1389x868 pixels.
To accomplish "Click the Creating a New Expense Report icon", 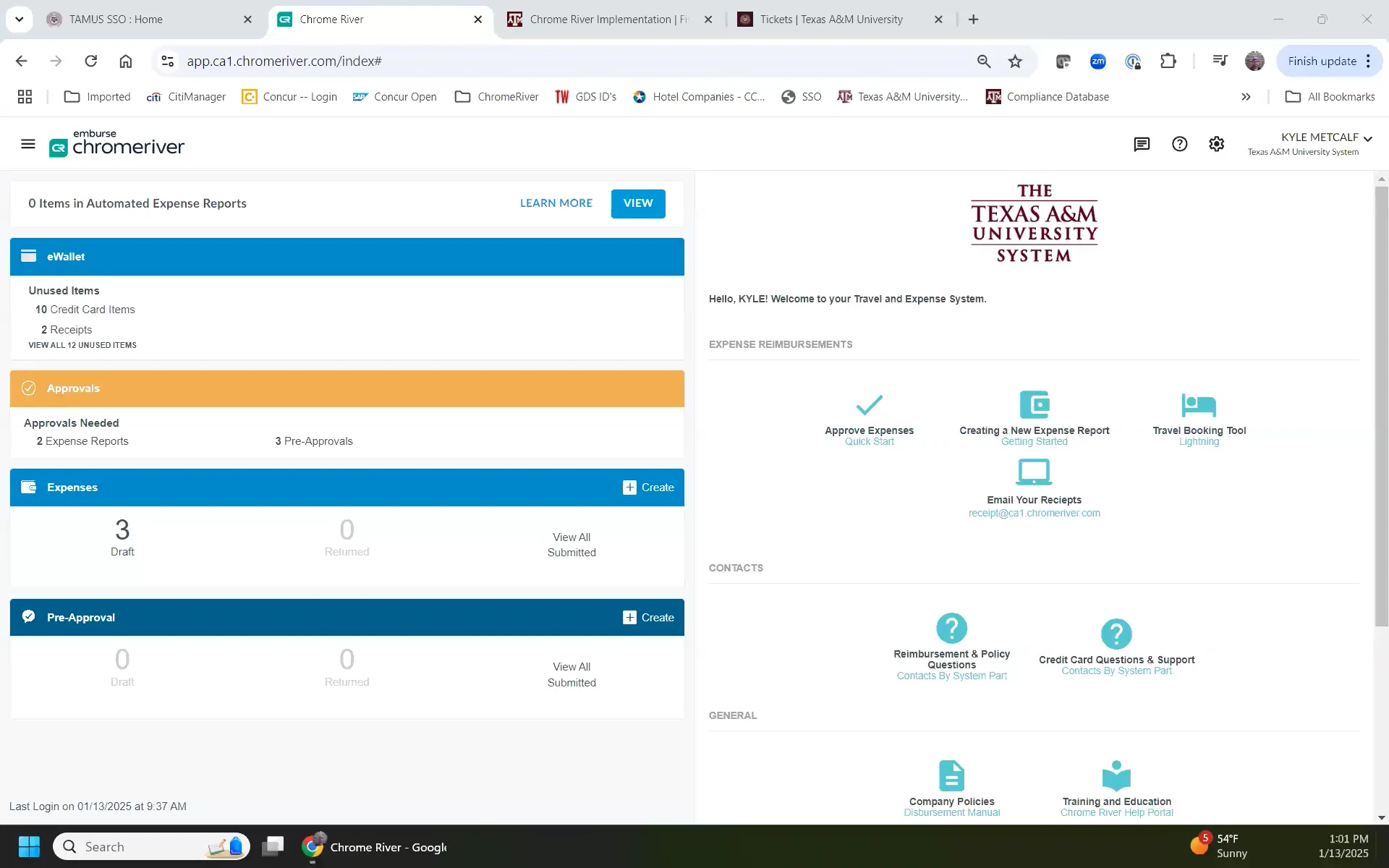I will pos(1034,405).
